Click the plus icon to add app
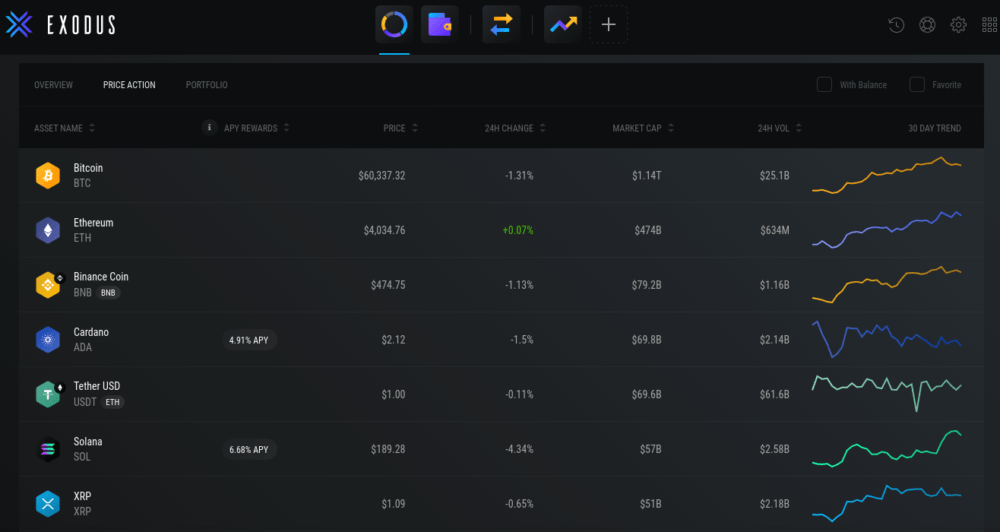The image size is (1000, 532). [x=608, y=24]
